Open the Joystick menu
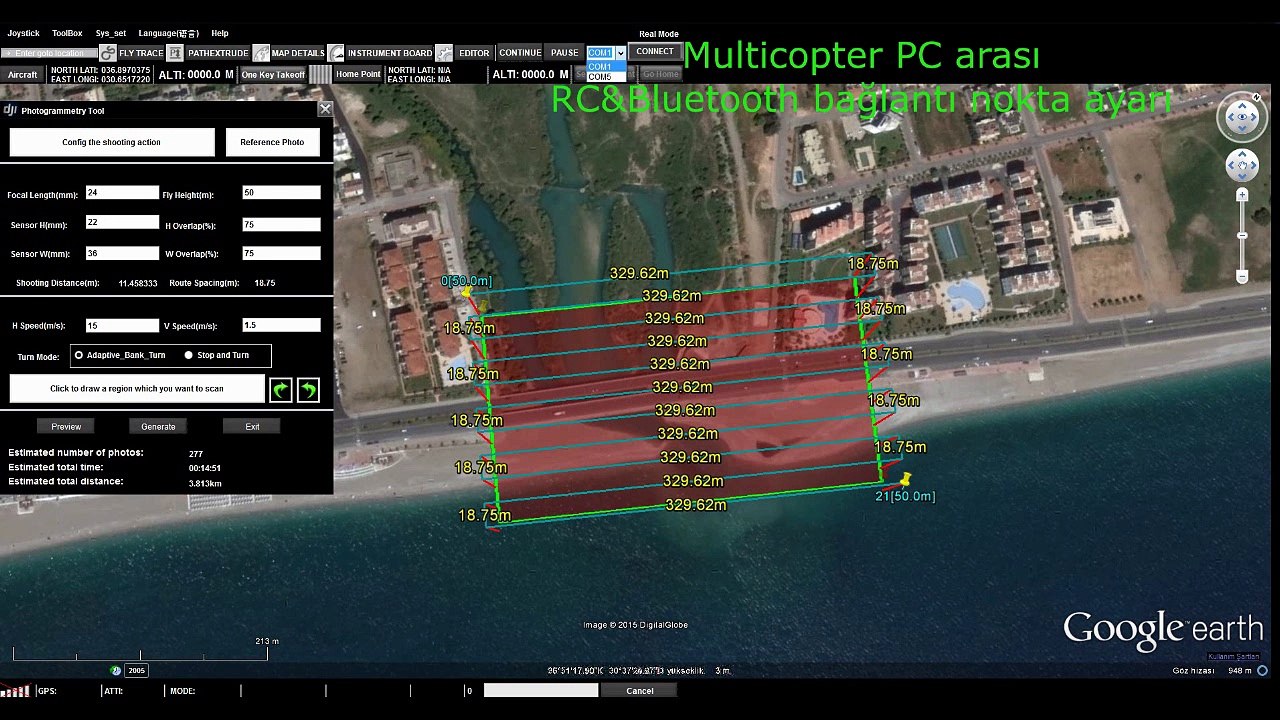Image resolution: width=1280 pixels, height=720 pixels. 23,33
